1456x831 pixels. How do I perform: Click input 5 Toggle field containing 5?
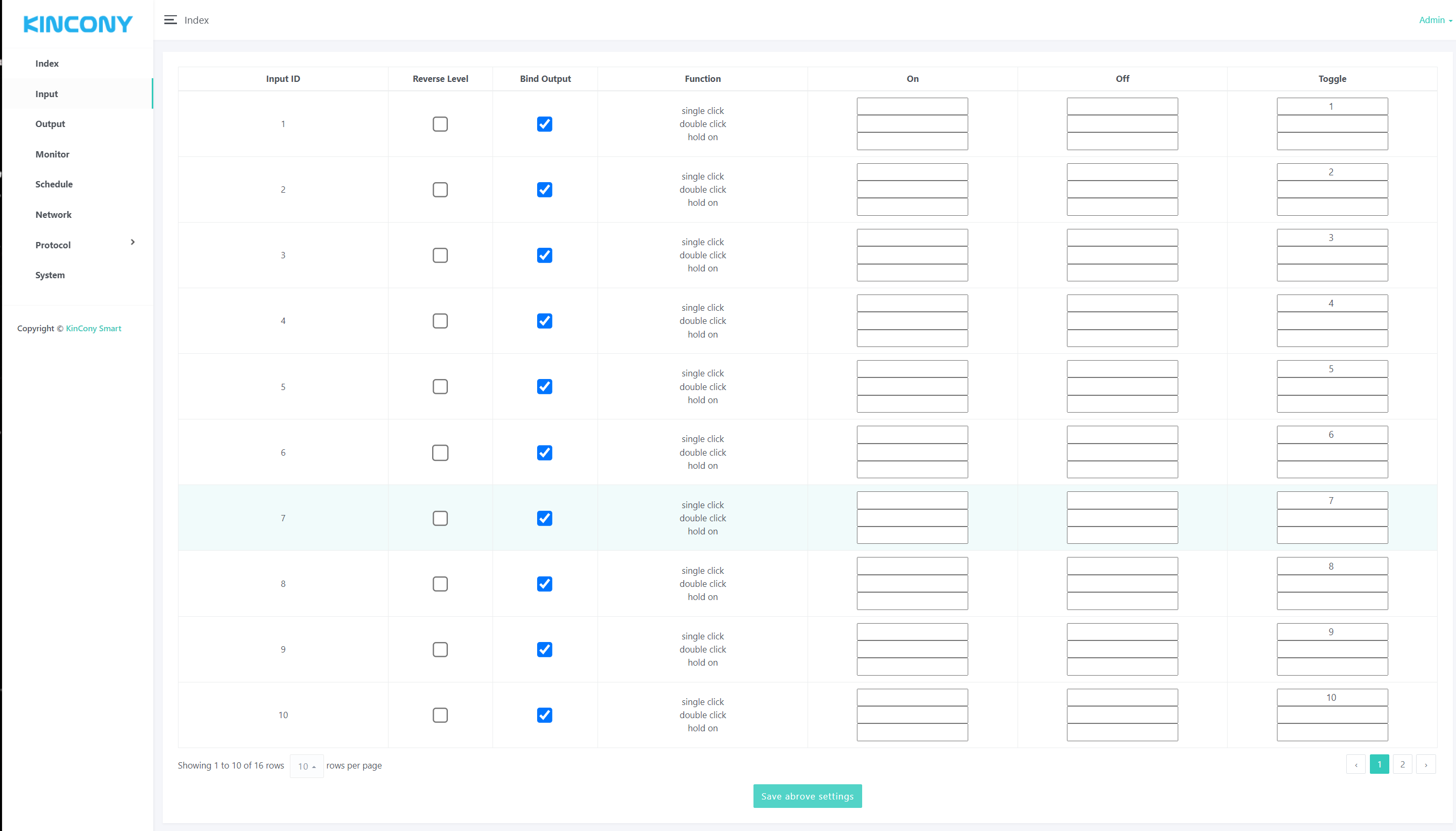tap(1332, 369)
